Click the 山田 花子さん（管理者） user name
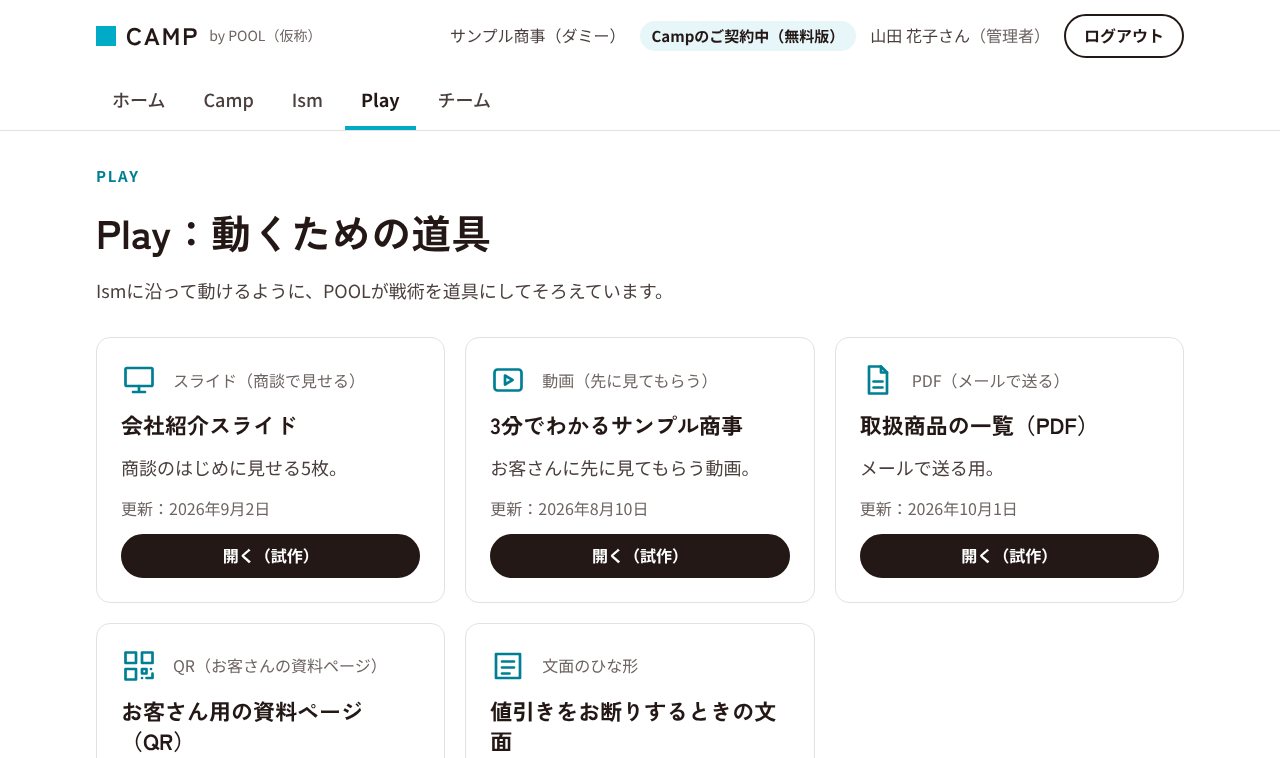Screen dimensions: 1280x758 (x=960, y=36)
